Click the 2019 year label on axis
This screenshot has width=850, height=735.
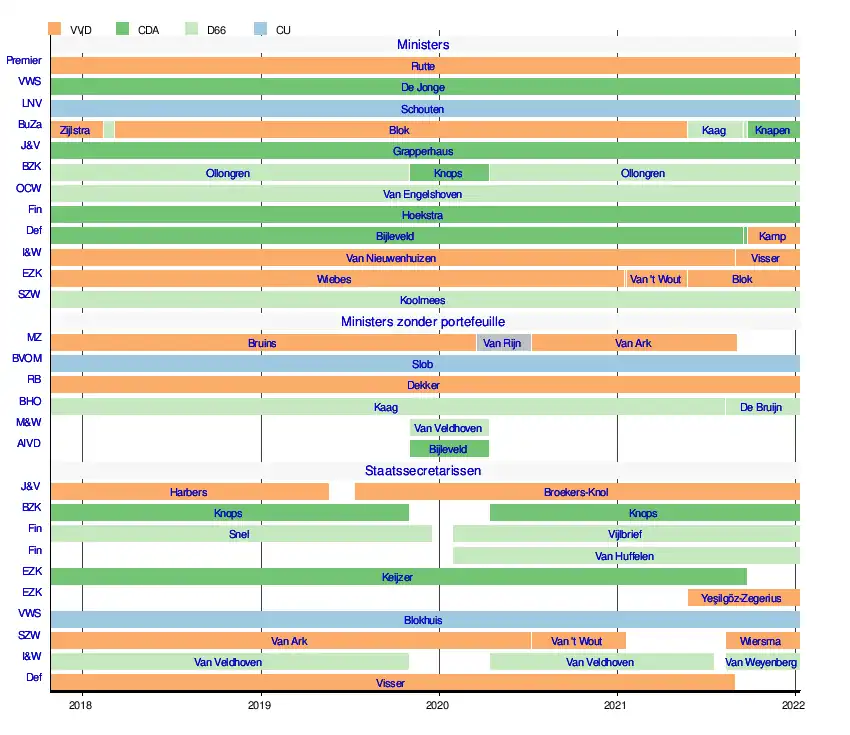click(x=260, y=706)
